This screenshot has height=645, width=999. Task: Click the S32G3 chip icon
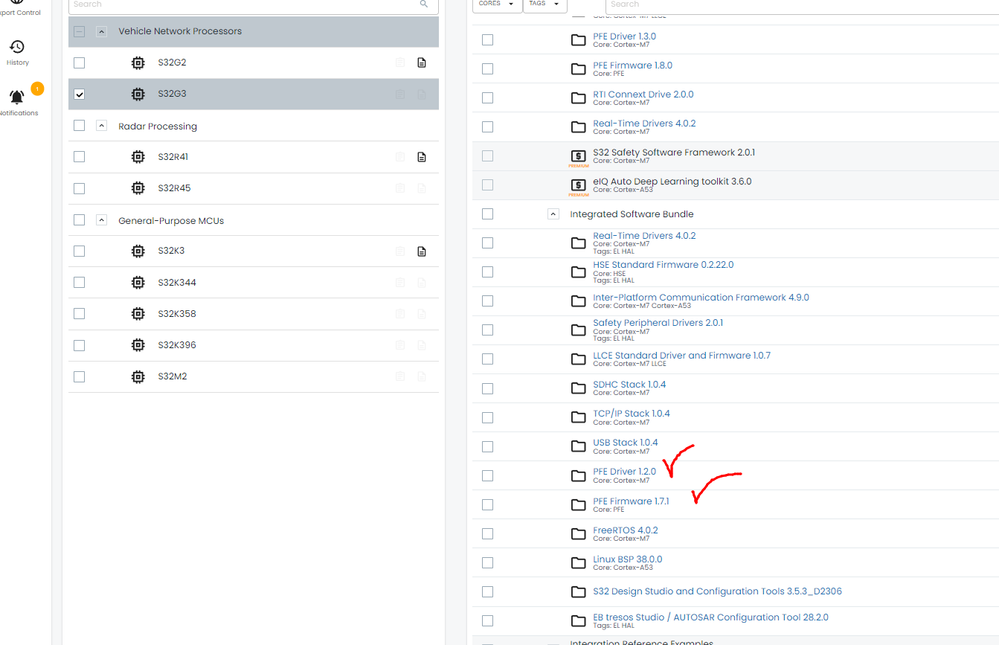pos(138,94)
